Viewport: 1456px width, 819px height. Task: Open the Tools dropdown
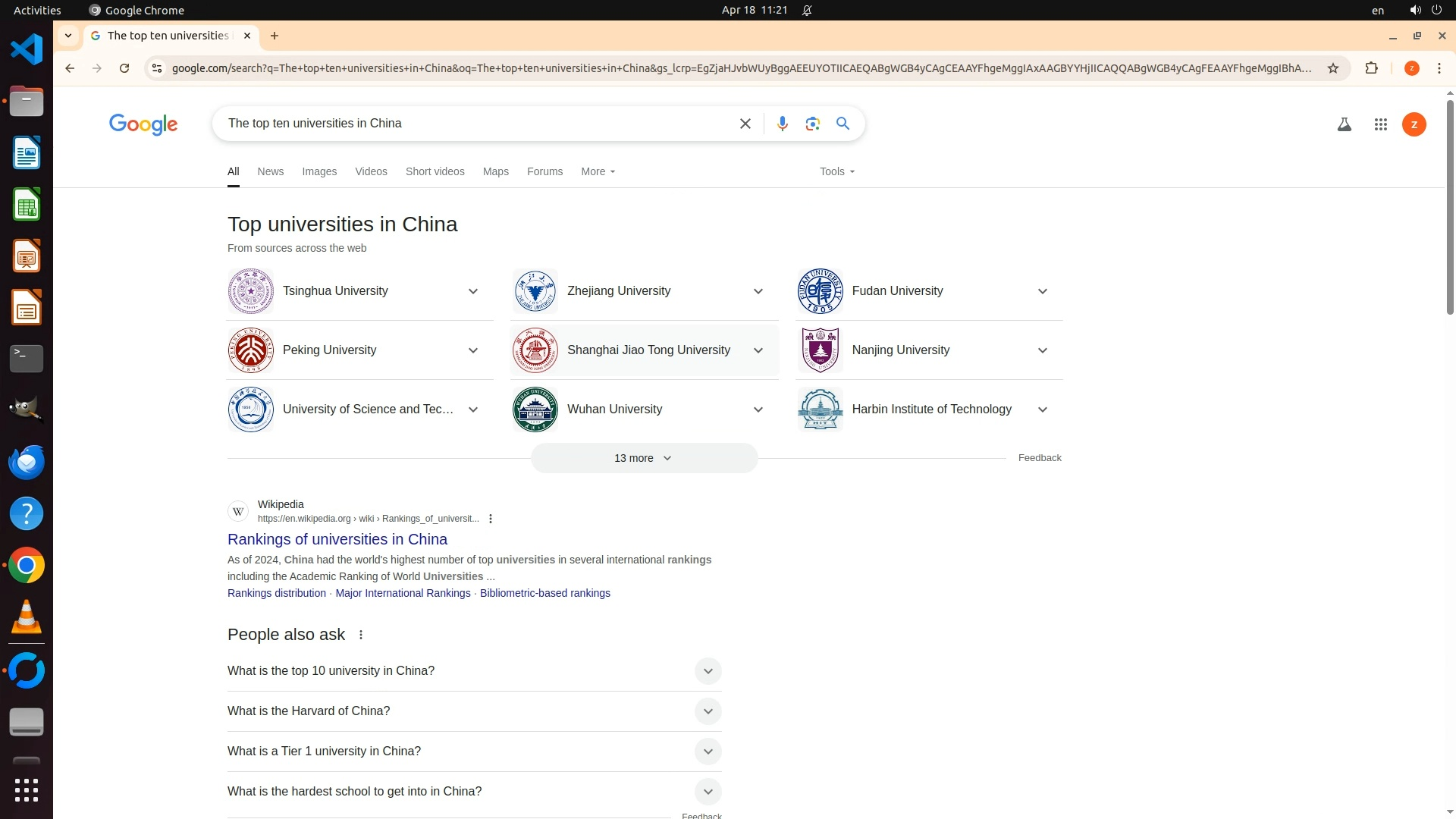pyautogui.click(x=836, y=171)
